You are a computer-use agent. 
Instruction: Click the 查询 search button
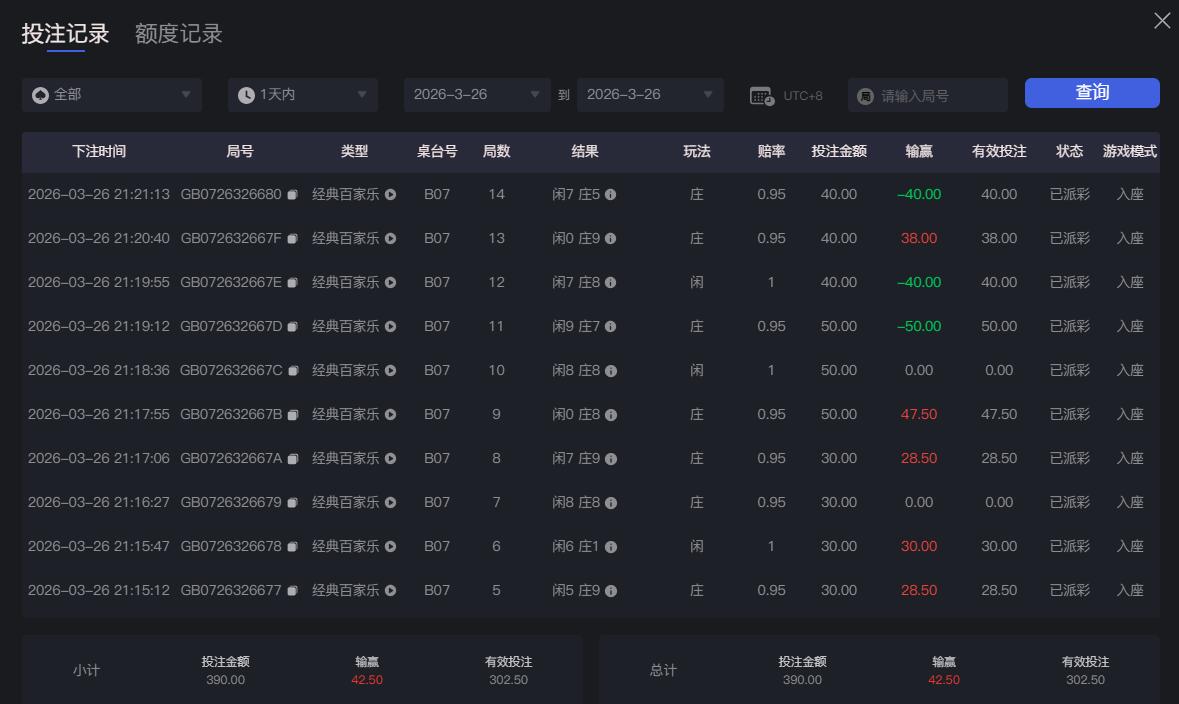click(1091, 92)
